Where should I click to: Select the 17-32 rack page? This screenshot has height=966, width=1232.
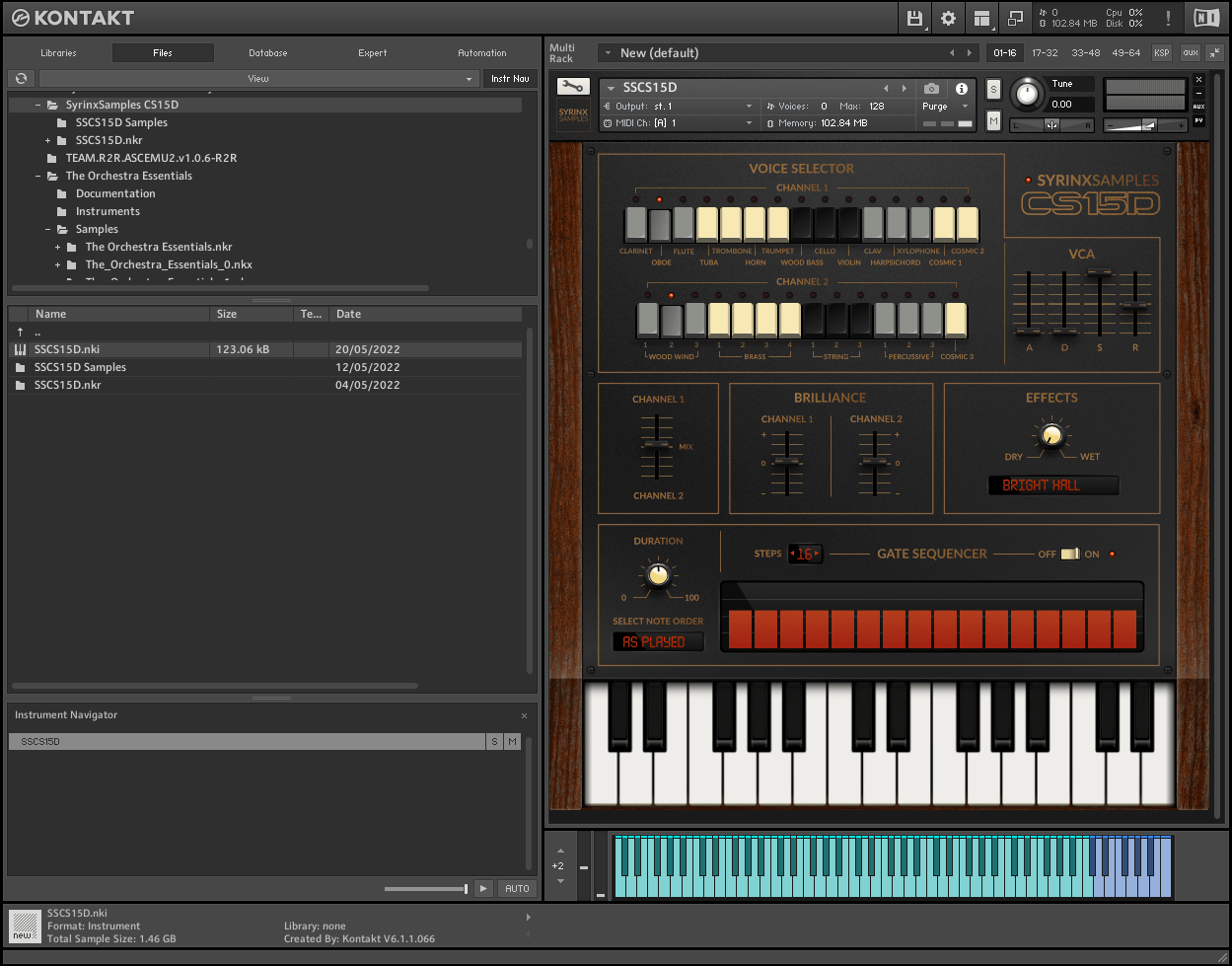point(1045,53)
